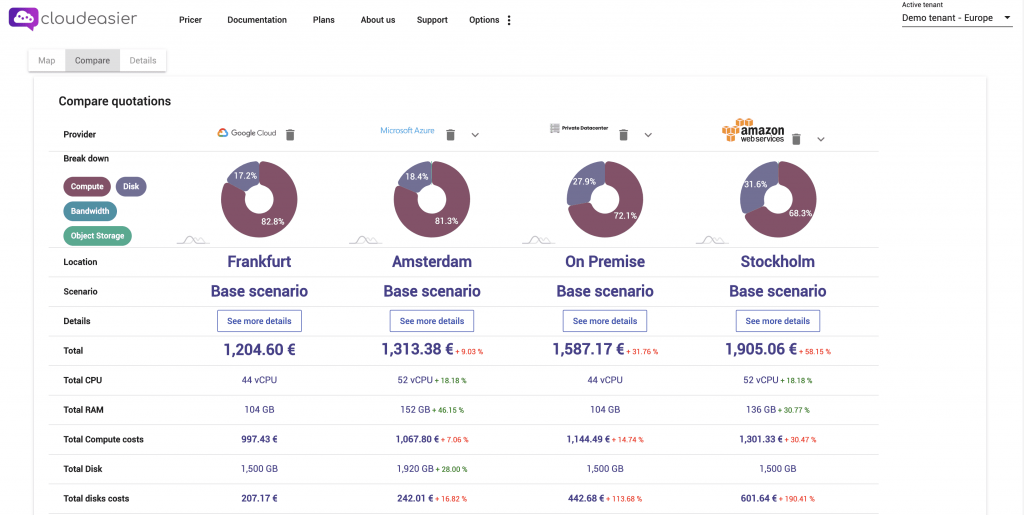
Task: Click the Amazon Web Services logo
Action: pyautogui.click(x=753, y=131)
